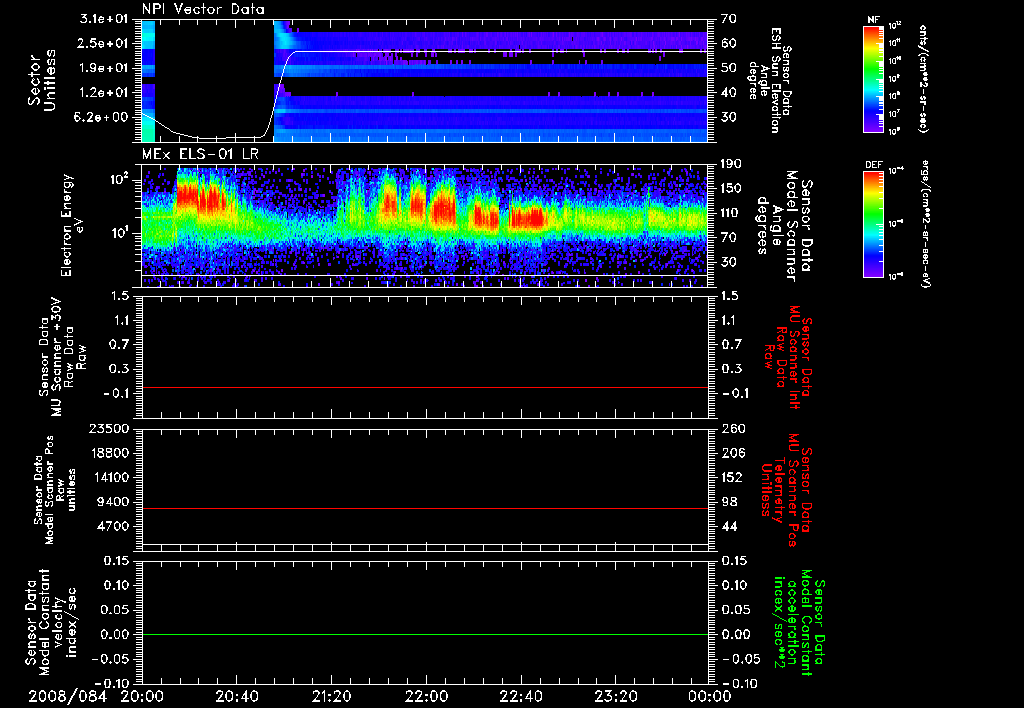Click the 23:20 time axis label
1024x708 pixels.
(615, 695)
